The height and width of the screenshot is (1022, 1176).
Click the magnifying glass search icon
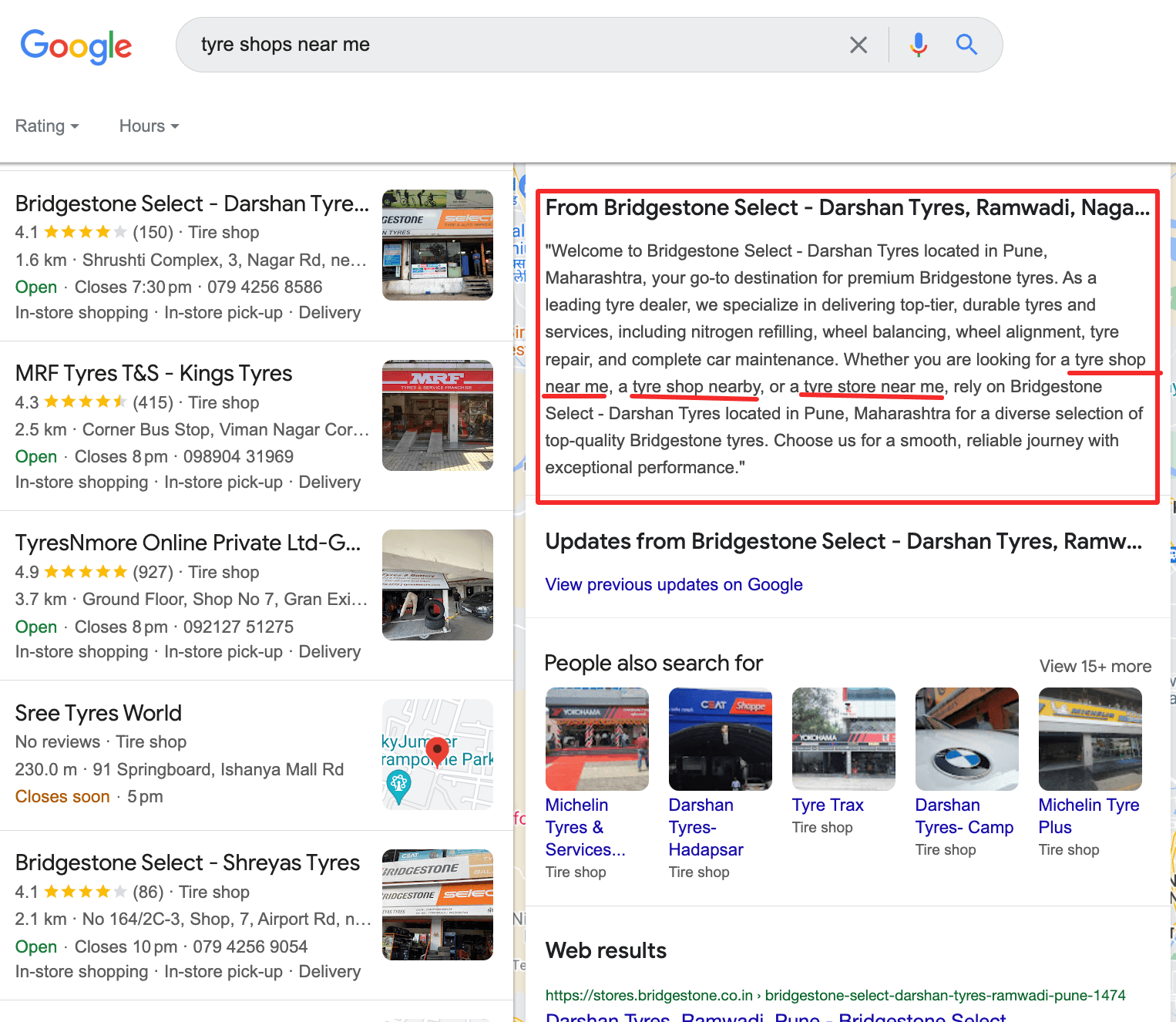(966, 44)
